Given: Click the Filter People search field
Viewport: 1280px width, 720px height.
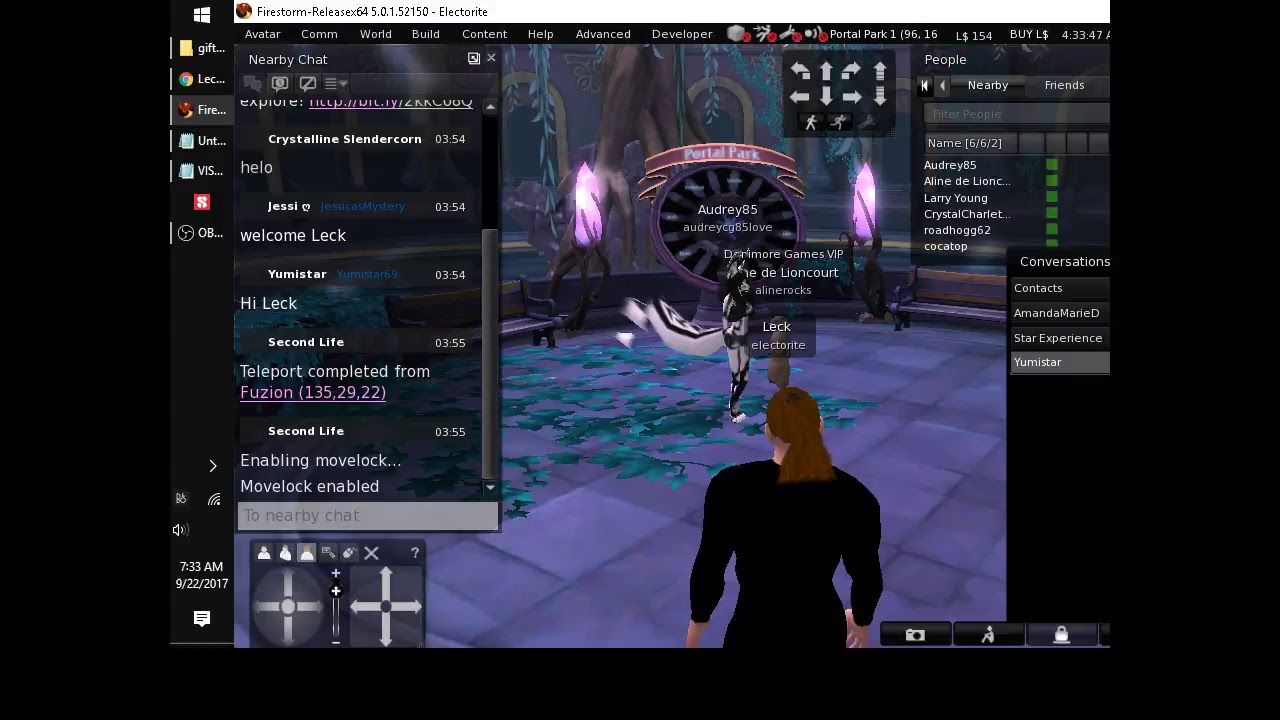Looking at the screenshot, I should (x=1016, y=114).
